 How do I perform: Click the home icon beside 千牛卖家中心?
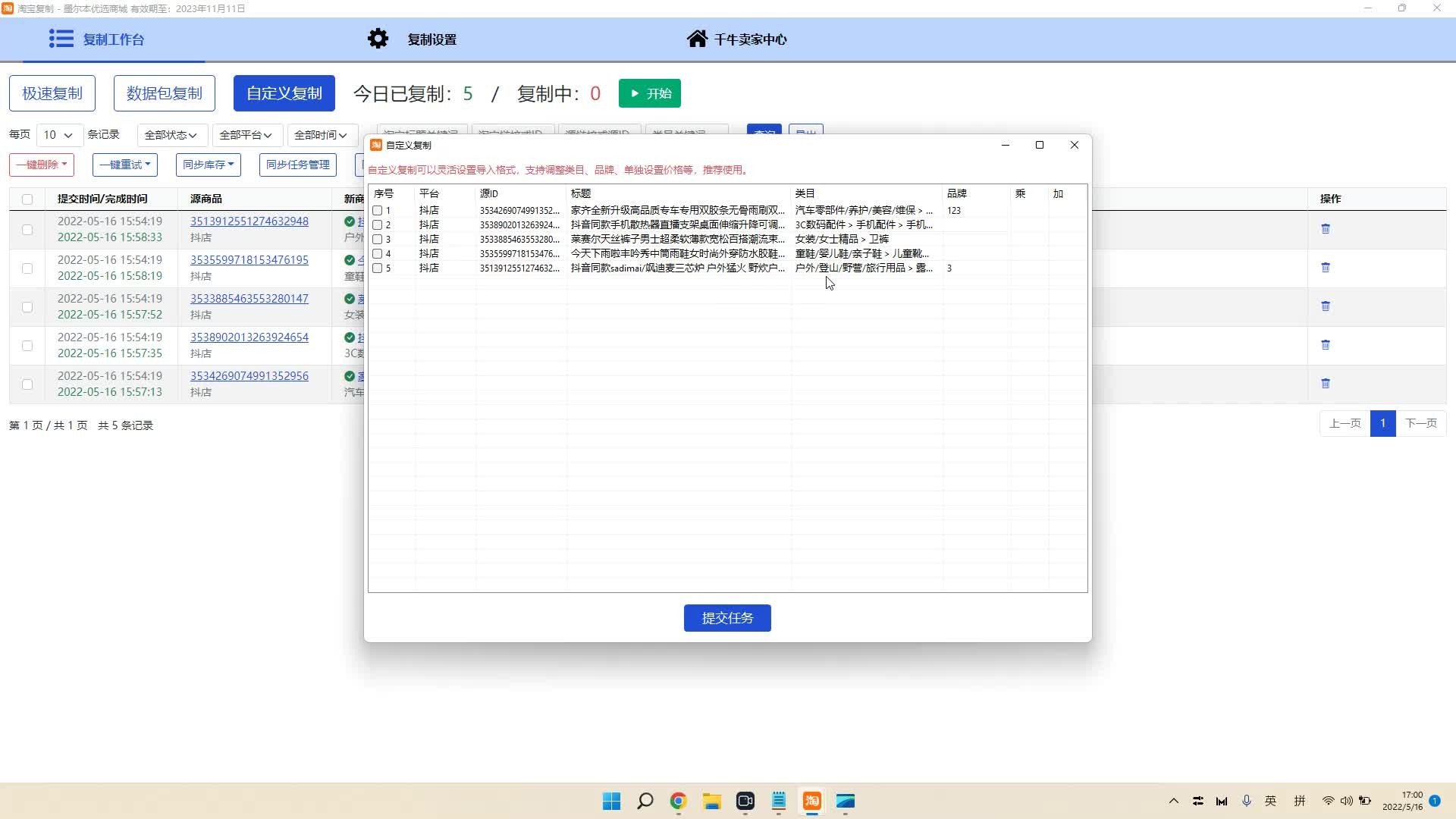click(697, 39)
